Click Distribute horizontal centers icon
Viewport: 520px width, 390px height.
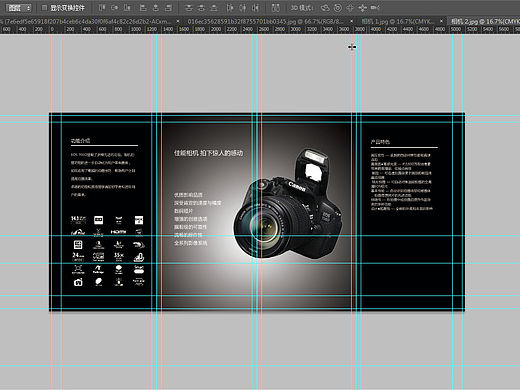(243, 8)
